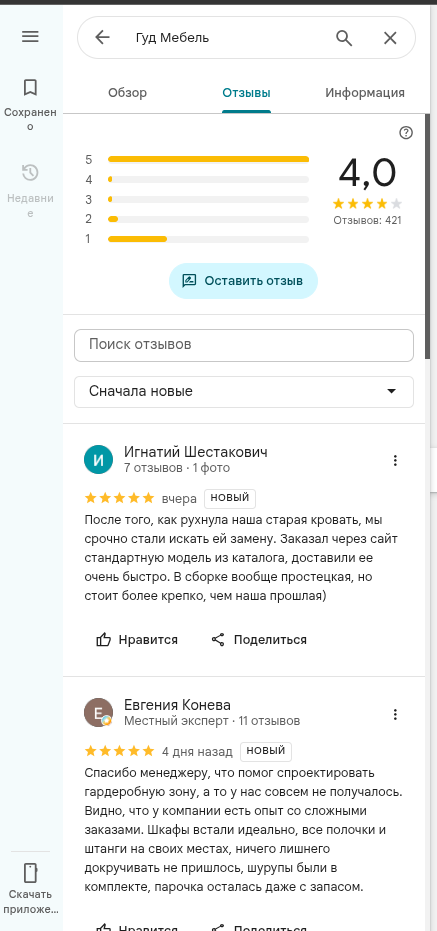
Task: Open Евгения Конева profile name
Action: click(x=177, y=705)
